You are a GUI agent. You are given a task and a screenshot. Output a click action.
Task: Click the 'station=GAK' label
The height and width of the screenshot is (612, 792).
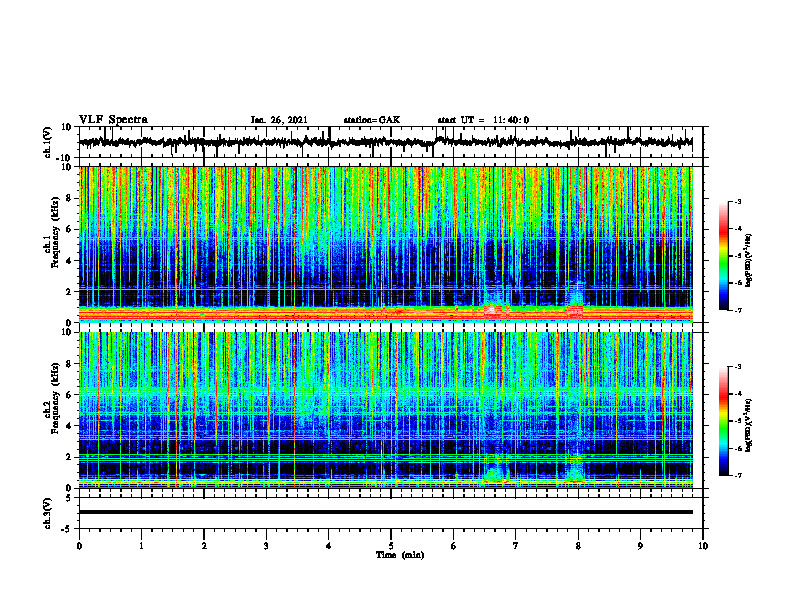click(x=372, y=120)
